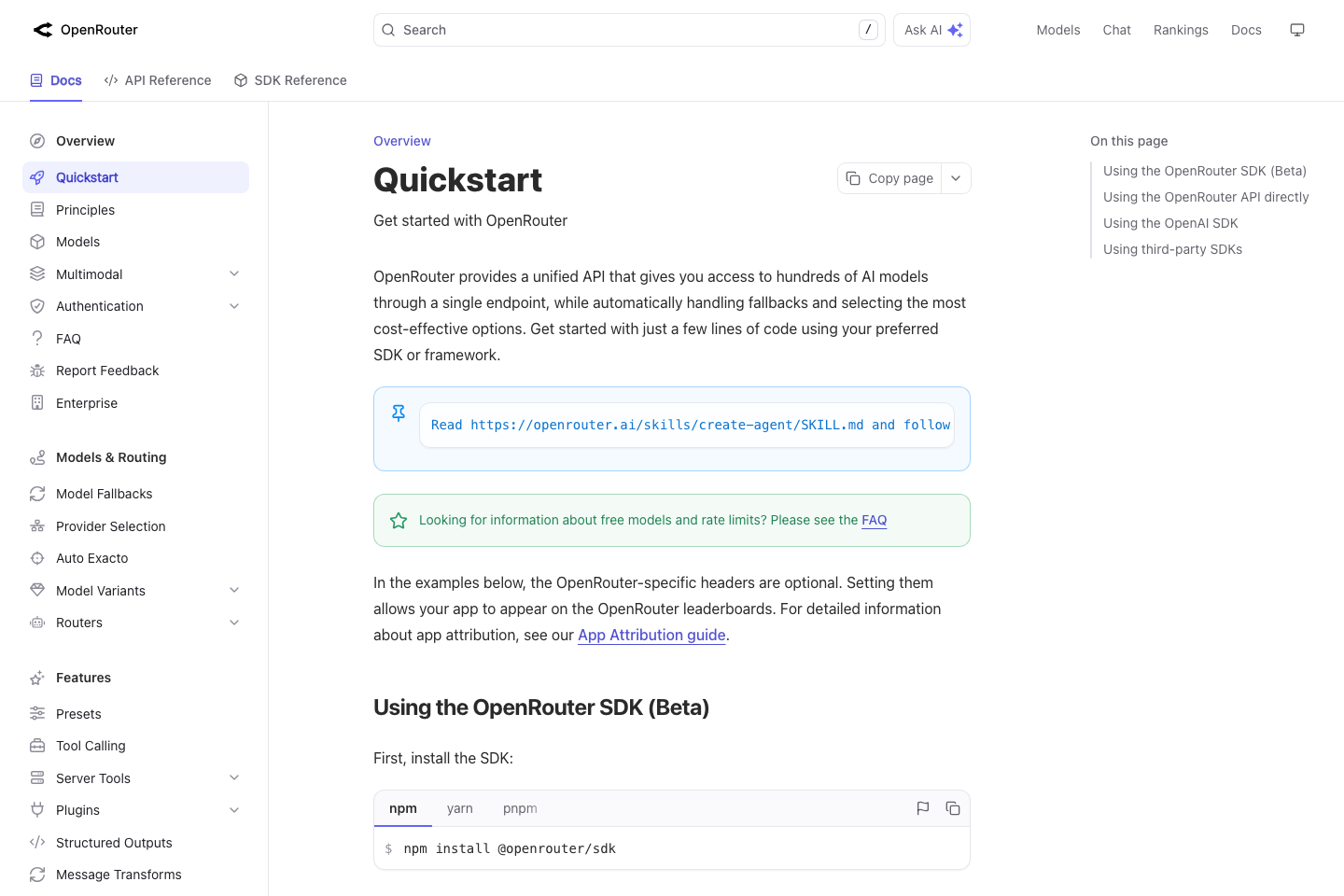Select the Model Fallbacks sidebar icon
1344x896 pixels.
(x=36, y=493)
